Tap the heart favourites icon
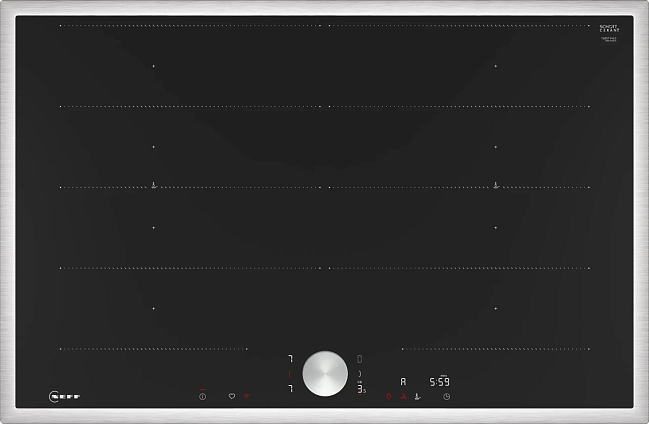 coord(231,396)
